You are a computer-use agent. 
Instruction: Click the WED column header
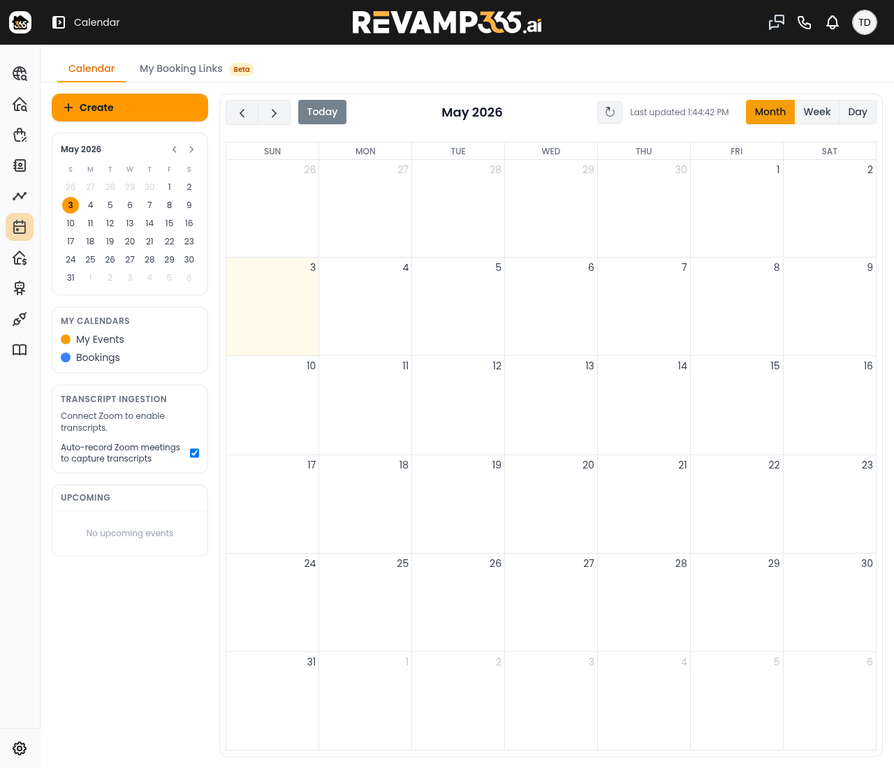551,151
